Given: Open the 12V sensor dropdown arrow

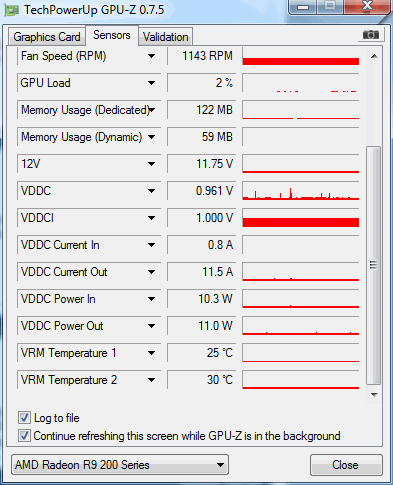Looking at the screenshot, I should pos(151,164).
